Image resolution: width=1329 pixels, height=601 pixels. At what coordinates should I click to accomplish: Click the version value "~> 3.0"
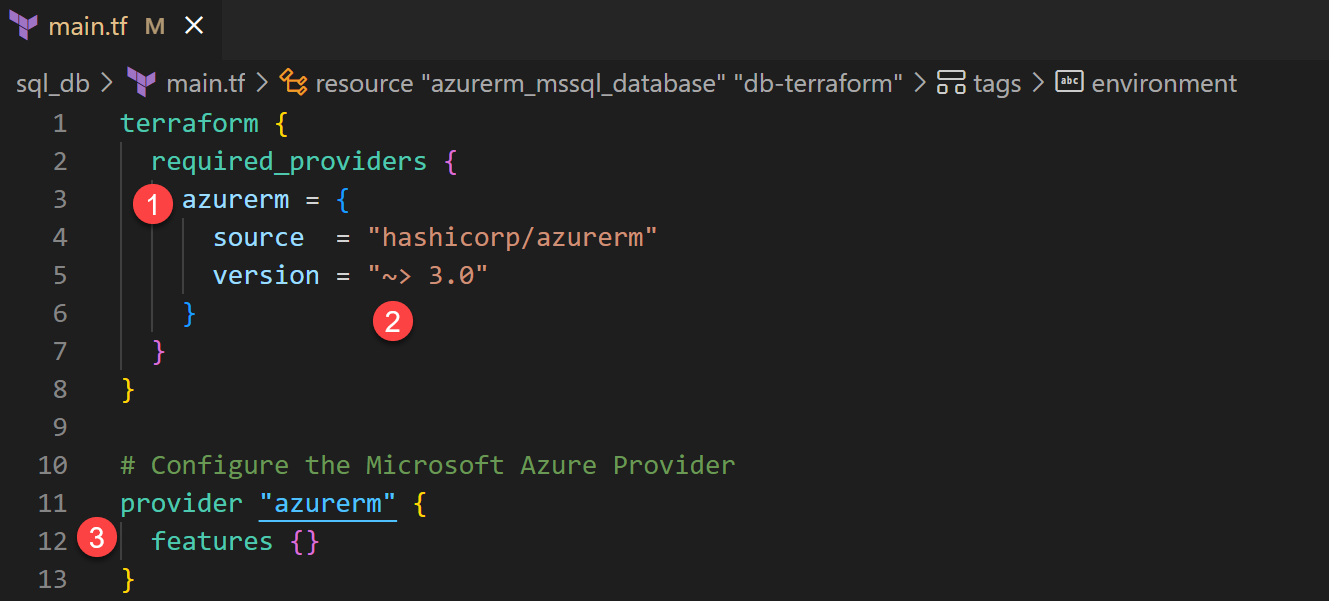(427, 275)
